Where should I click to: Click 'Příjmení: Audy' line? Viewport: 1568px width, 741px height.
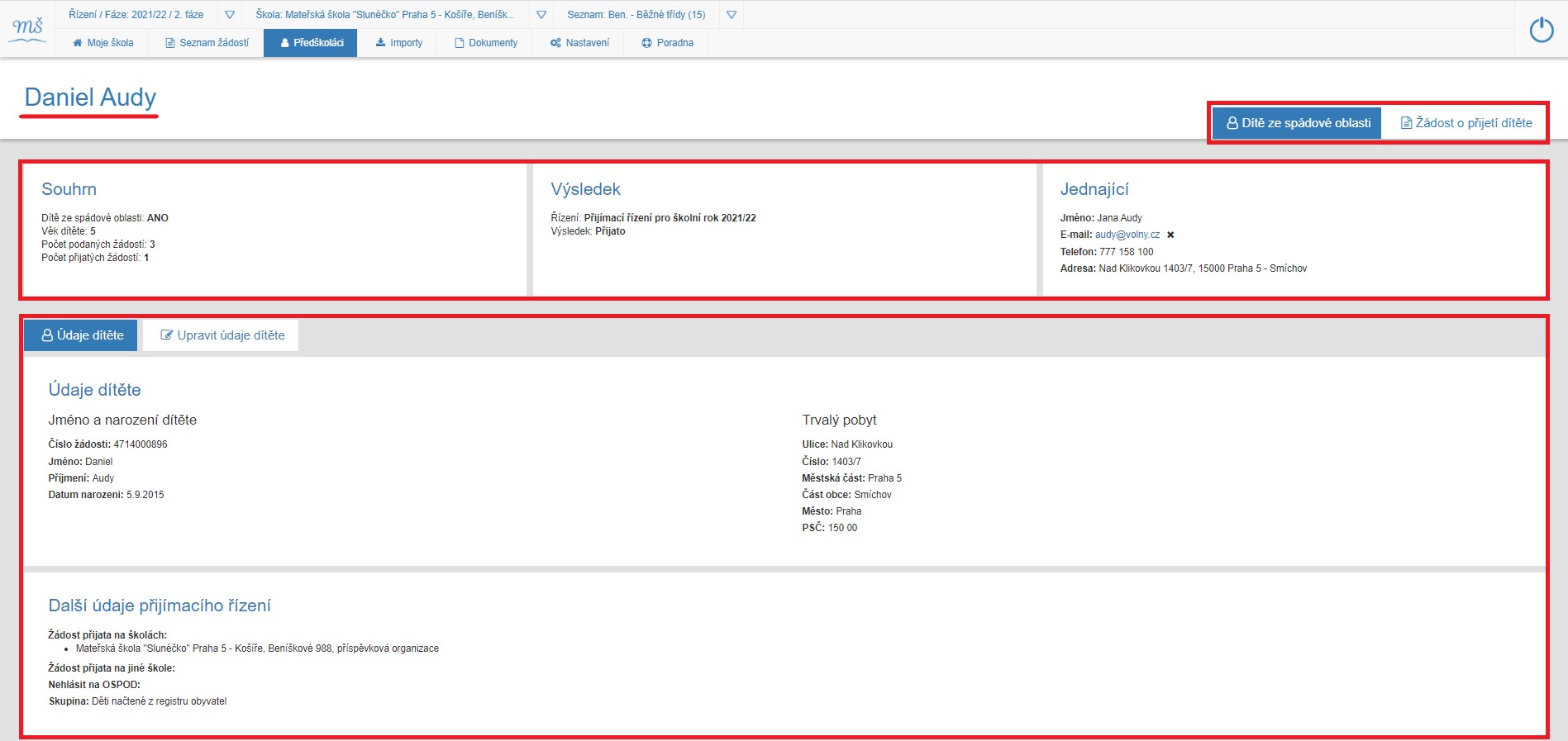(x=81, y=478)
